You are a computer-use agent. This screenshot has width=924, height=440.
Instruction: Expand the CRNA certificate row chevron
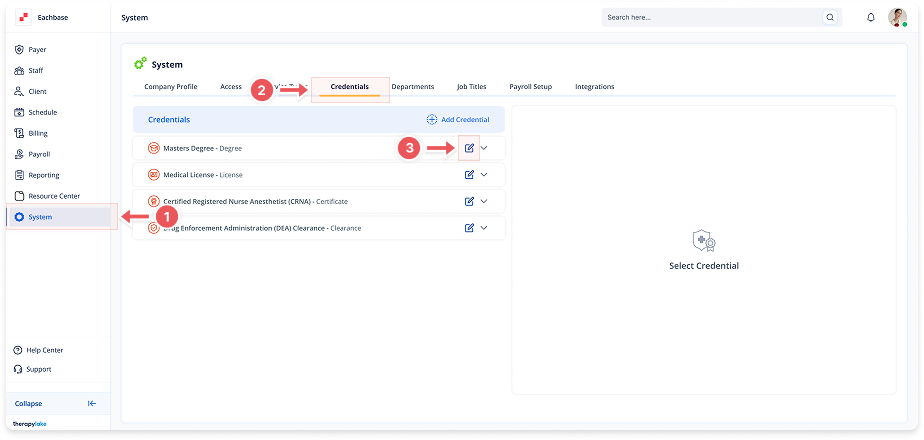[485, 201]
